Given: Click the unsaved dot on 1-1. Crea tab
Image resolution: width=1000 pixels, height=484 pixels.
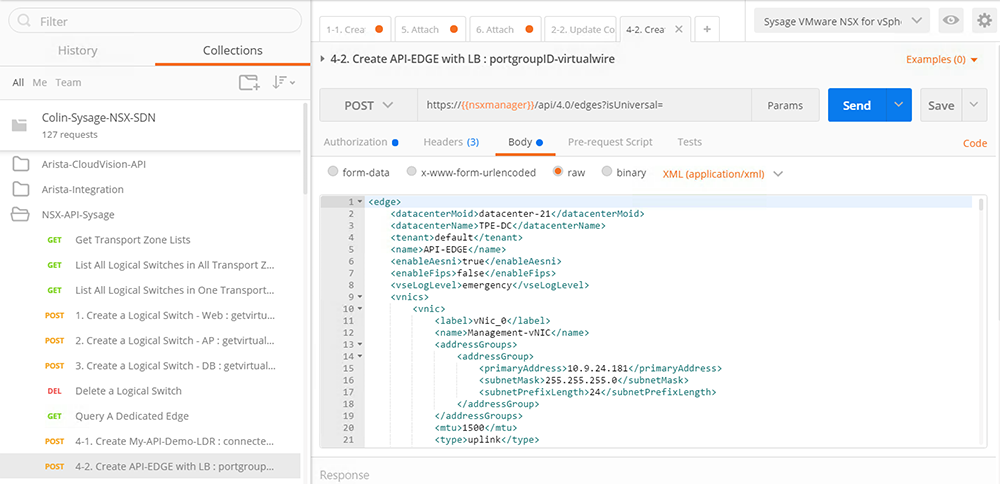Looking at the screenshot, I should coord(379,29).
